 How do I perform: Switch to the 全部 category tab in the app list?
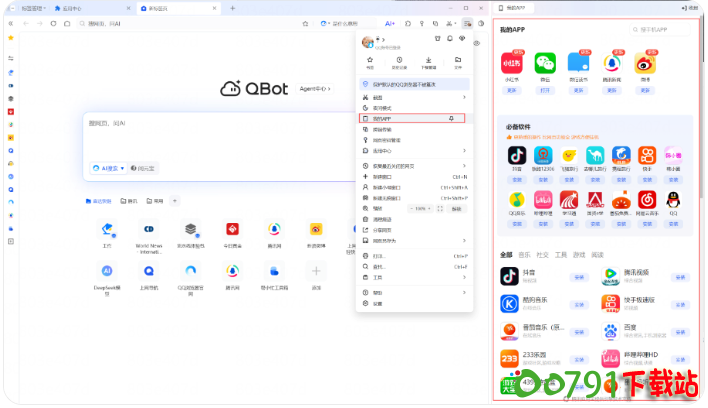(x=506, y=254)
